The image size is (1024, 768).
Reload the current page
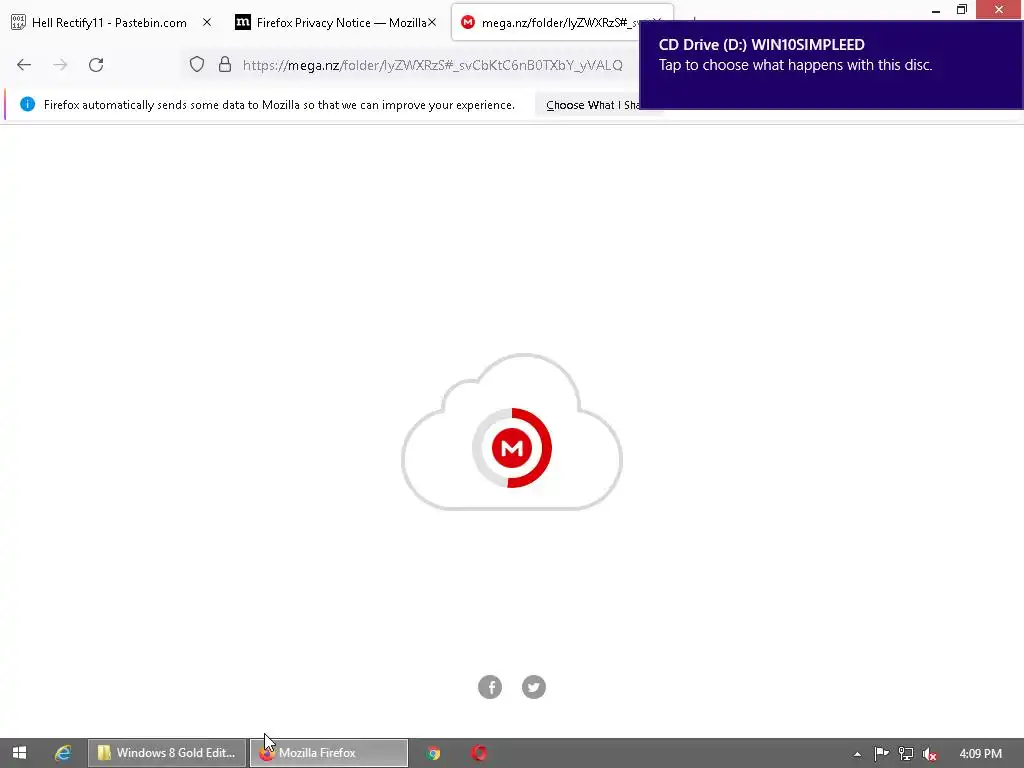96,65
